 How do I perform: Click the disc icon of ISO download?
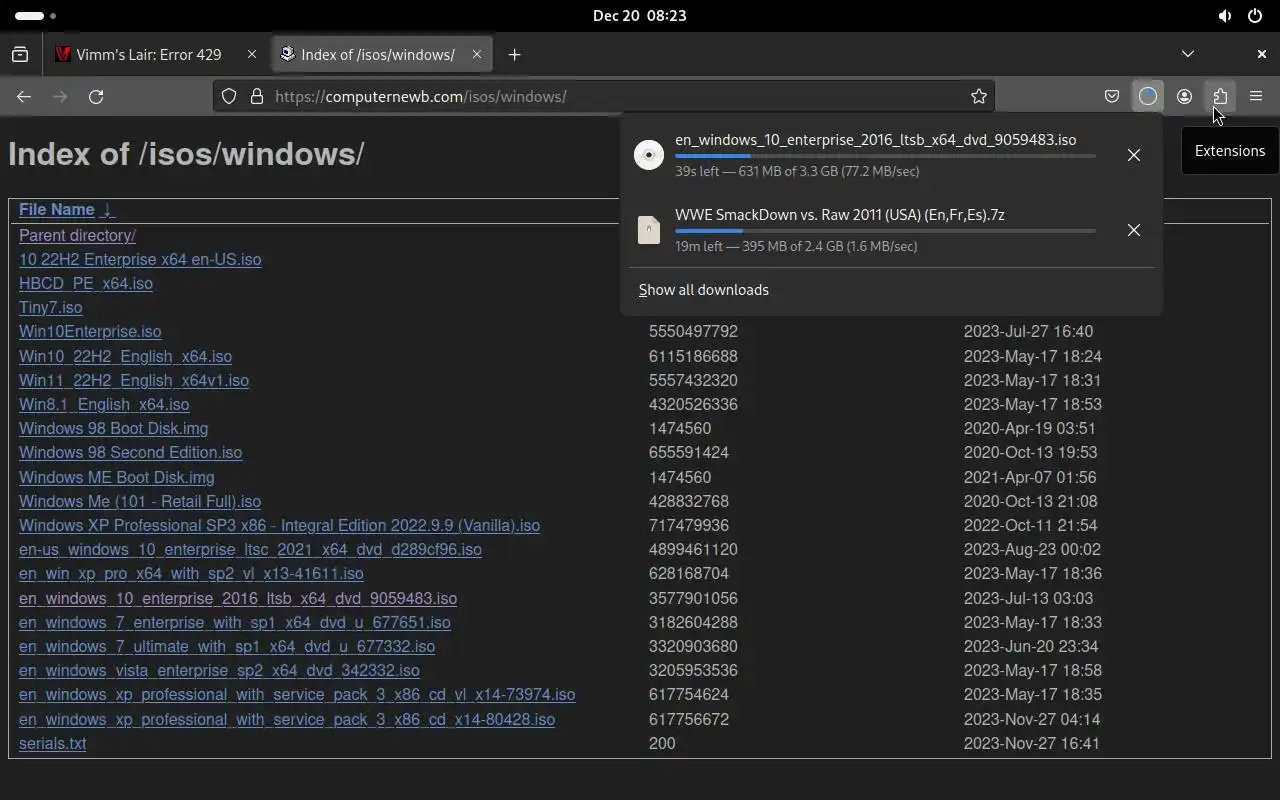pyautogui.click(x=649, y=155)
